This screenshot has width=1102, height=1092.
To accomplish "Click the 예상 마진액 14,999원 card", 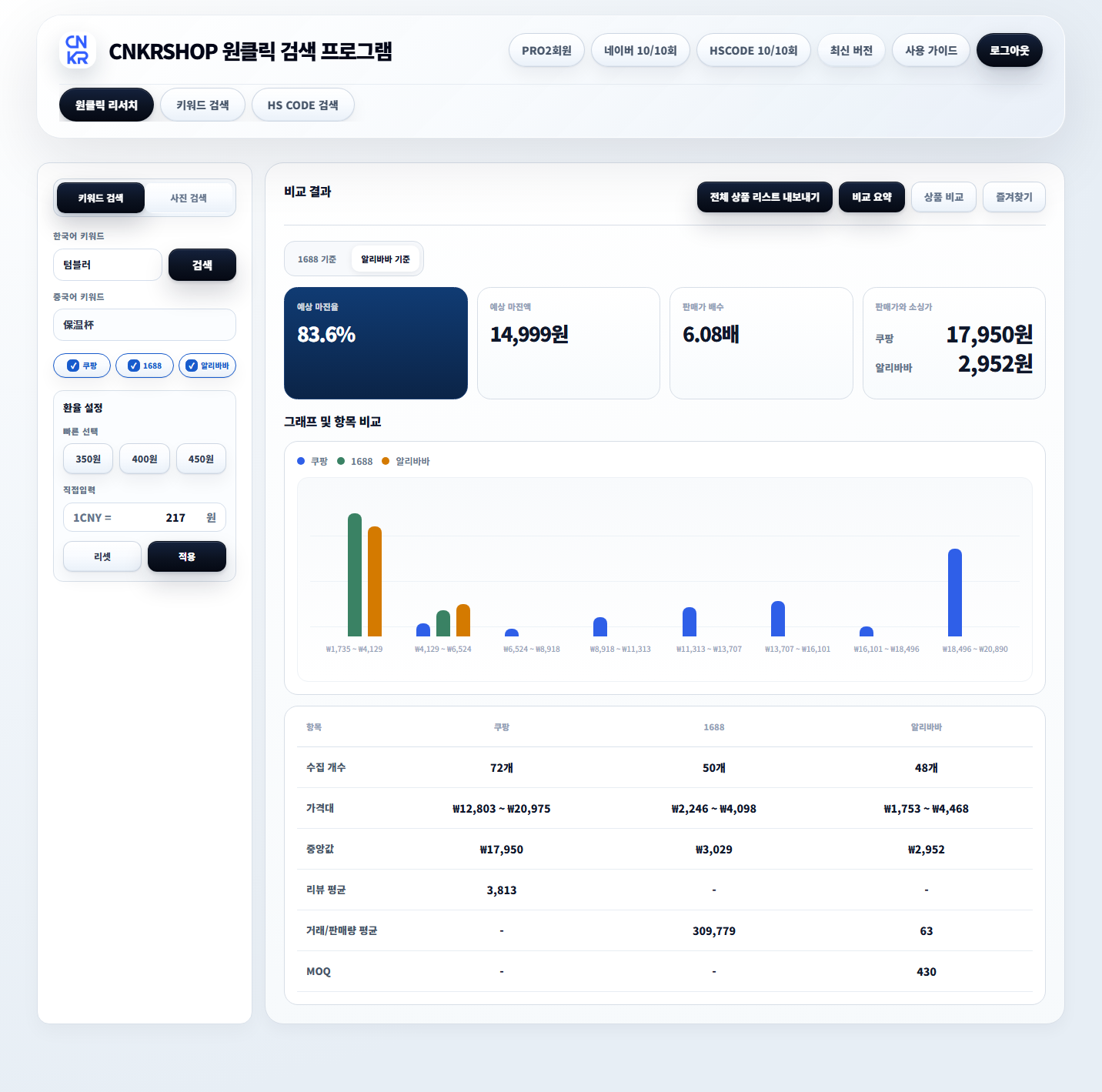I will click(569, 343).
